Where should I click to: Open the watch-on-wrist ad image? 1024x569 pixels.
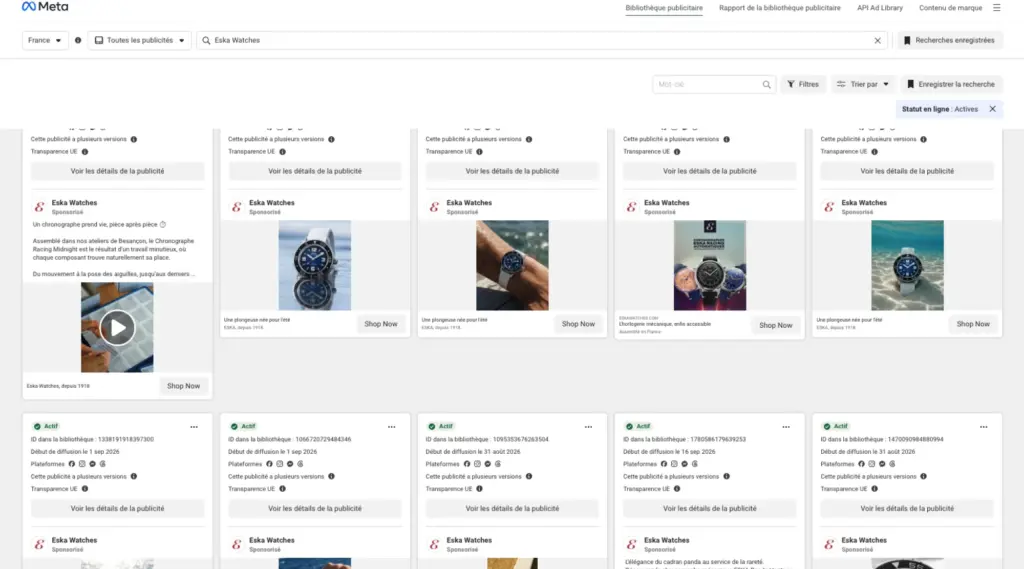click(x=512, y=265)
